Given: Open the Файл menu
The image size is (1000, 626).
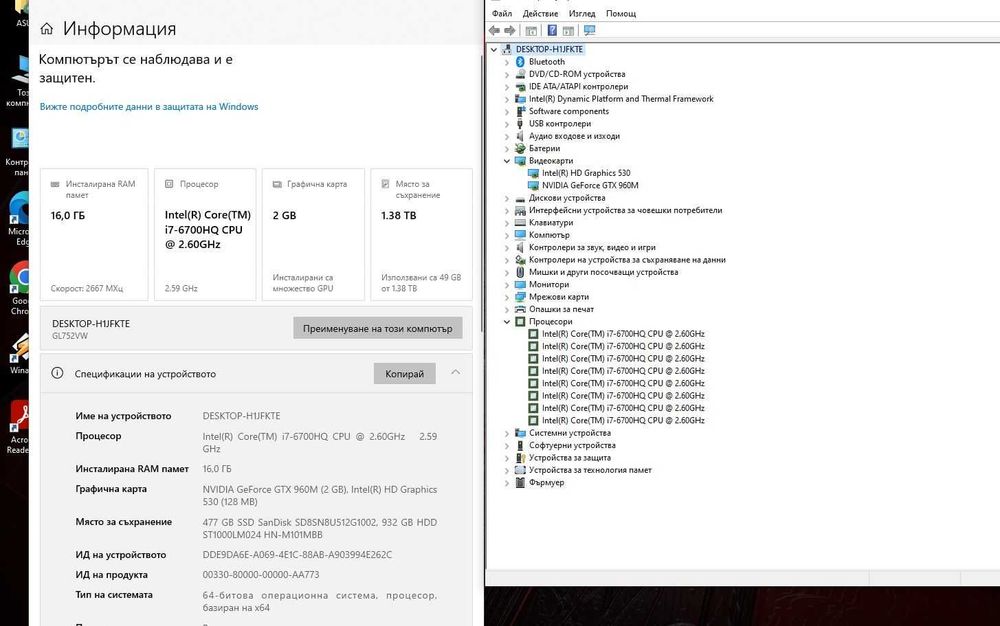Looking at the screenshot, I should (502, 13).
